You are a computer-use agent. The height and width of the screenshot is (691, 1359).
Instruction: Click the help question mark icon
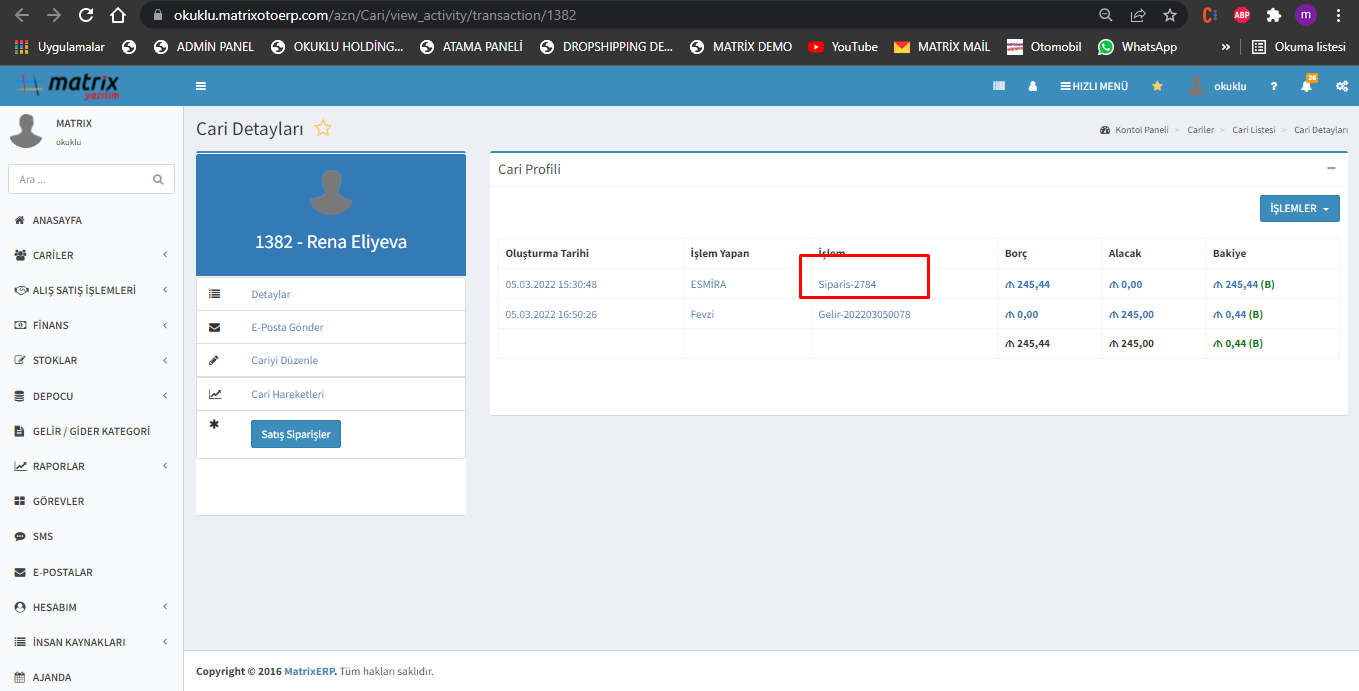click(1274, 87)
